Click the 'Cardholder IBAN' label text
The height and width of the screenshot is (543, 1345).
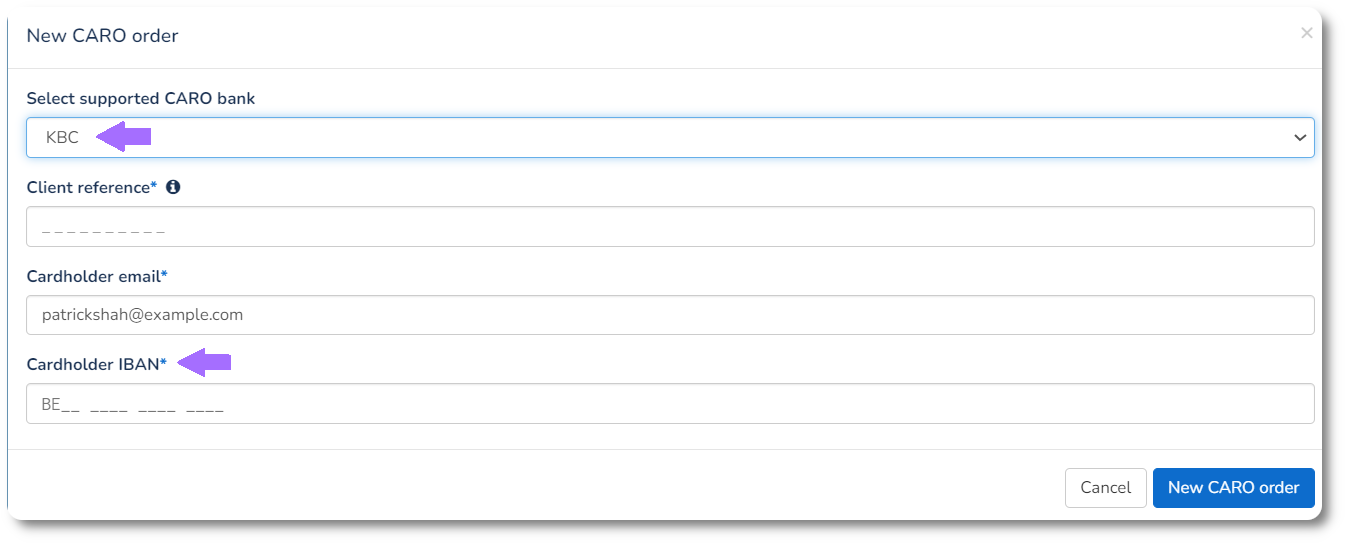tap(92, 364)
